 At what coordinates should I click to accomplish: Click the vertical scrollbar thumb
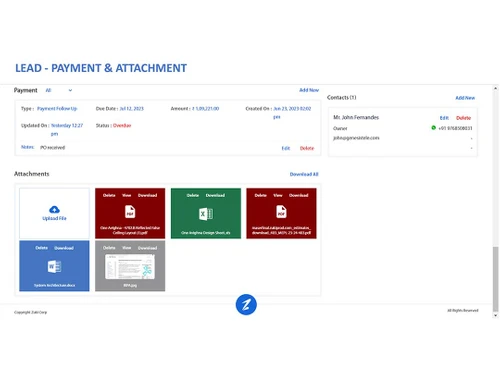pyautogui.click(x=496, y=279)
